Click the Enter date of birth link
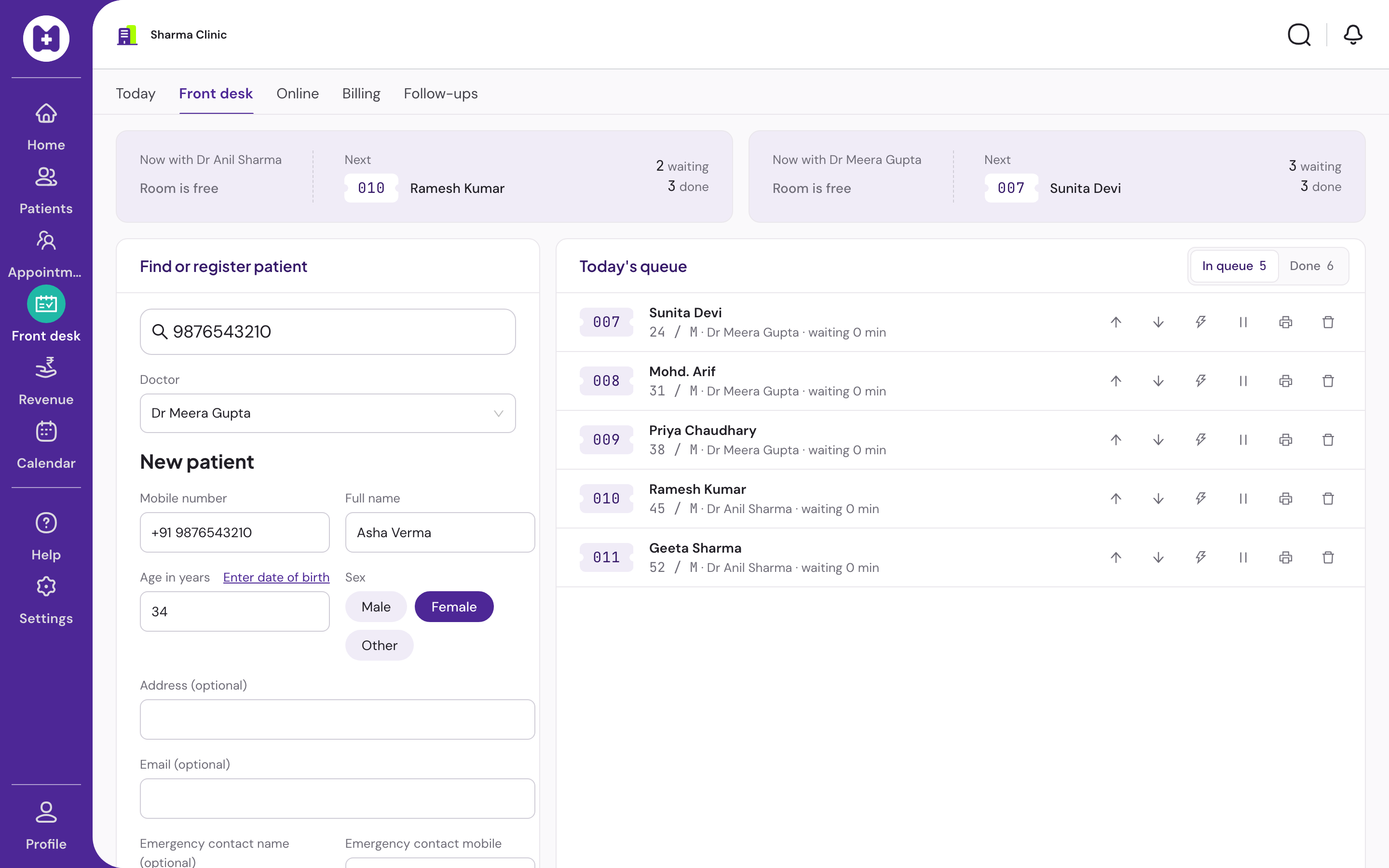 click(276, 578)
